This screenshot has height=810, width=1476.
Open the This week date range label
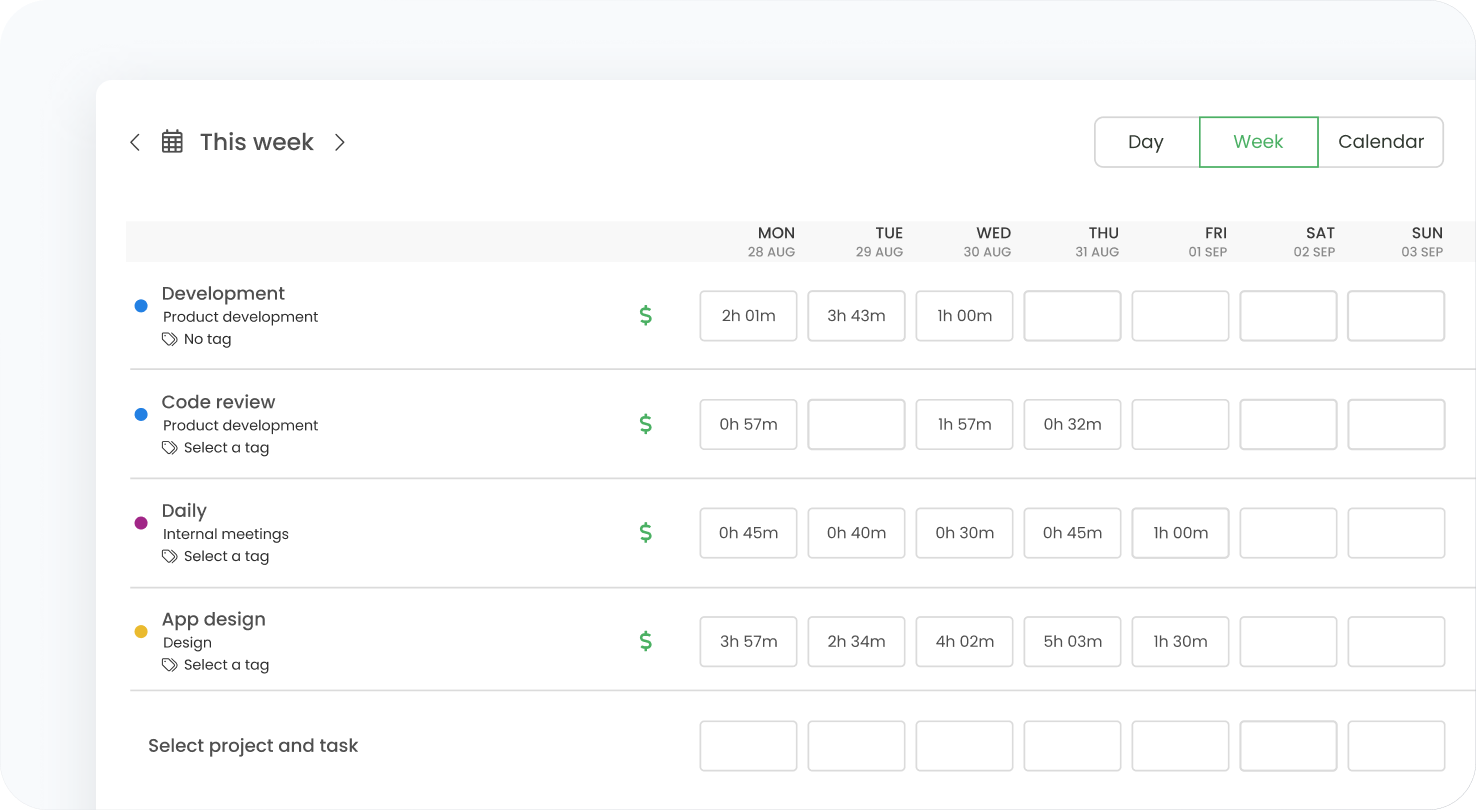(x=257, y=142)
